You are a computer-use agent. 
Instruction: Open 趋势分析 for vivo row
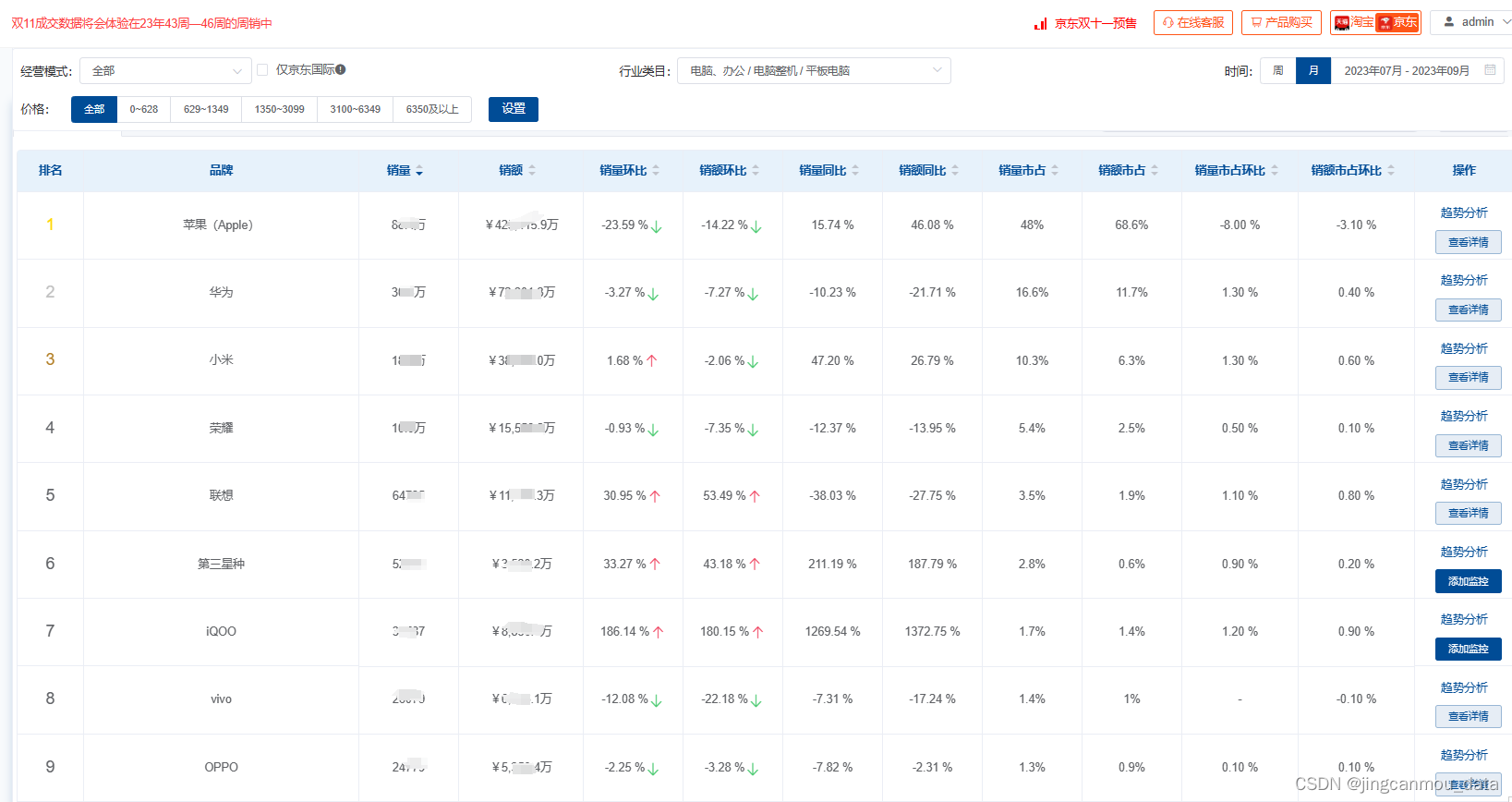pos(1464,687)
